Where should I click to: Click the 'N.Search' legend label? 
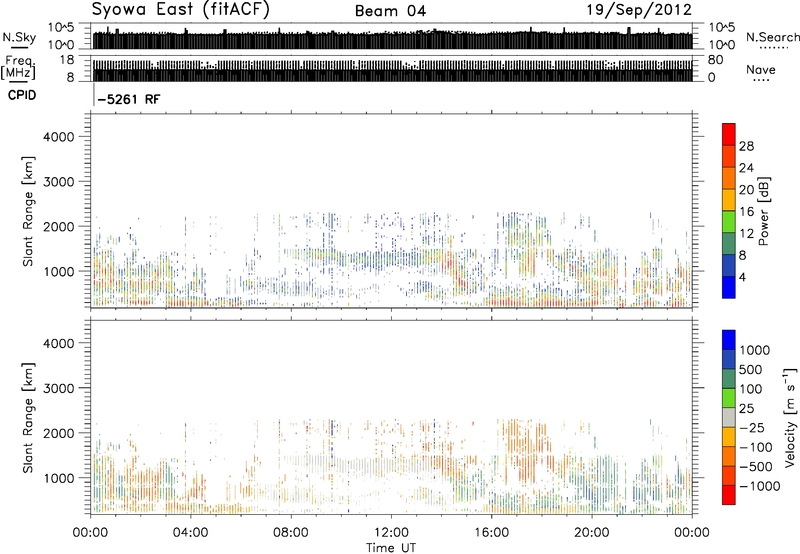tap(772, 37)
